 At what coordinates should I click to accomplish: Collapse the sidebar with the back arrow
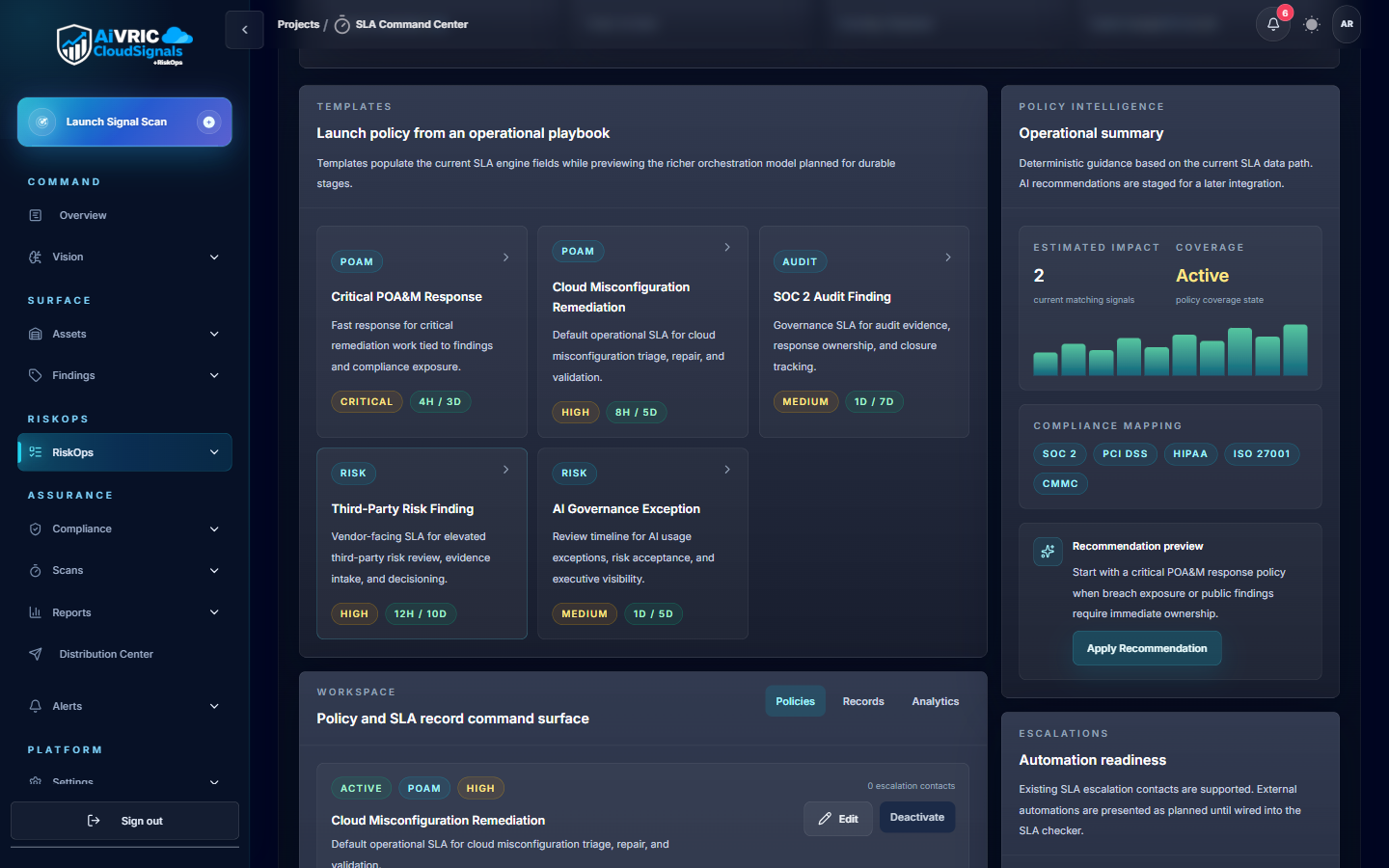click(x=244, y=30)
